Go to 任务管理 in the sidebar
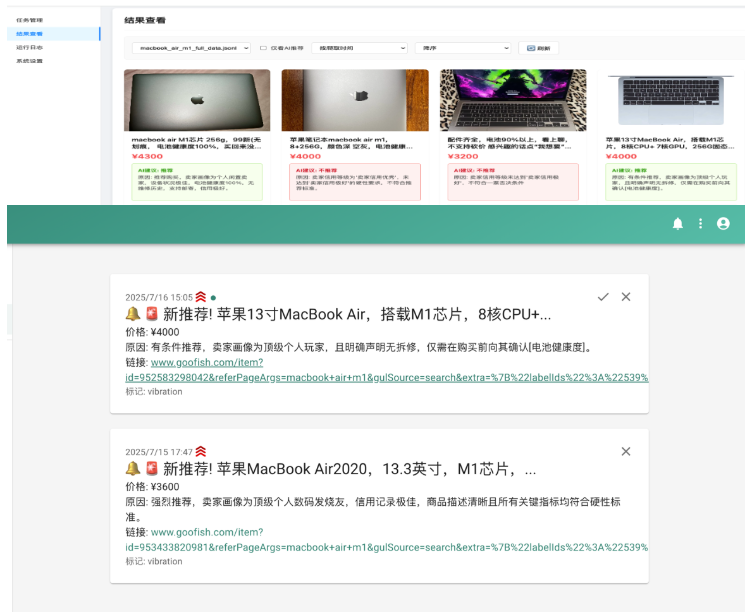 click(x=30, y=20)
